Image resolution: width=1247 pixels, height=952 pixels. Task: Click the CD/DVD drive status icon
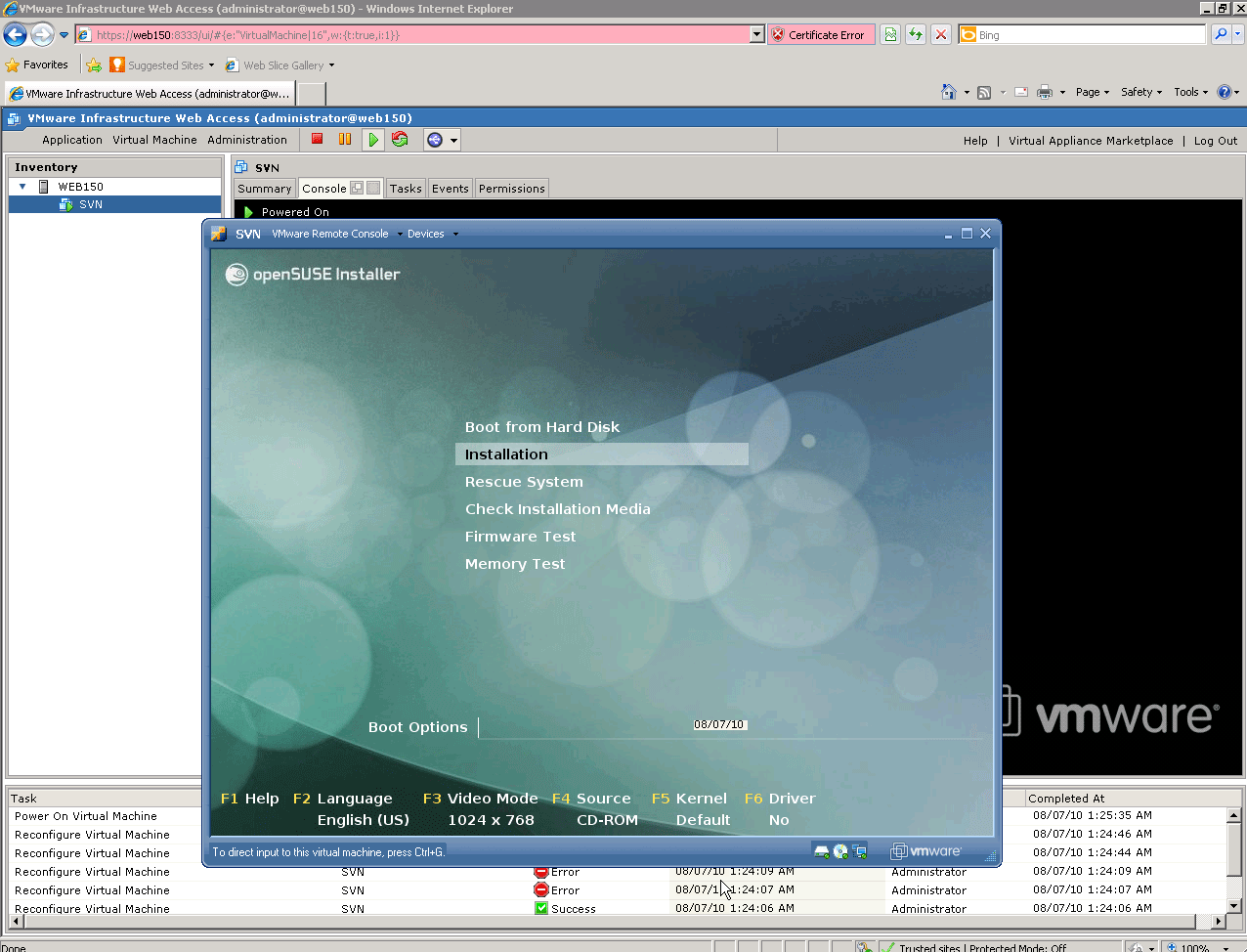coord(840,851)
